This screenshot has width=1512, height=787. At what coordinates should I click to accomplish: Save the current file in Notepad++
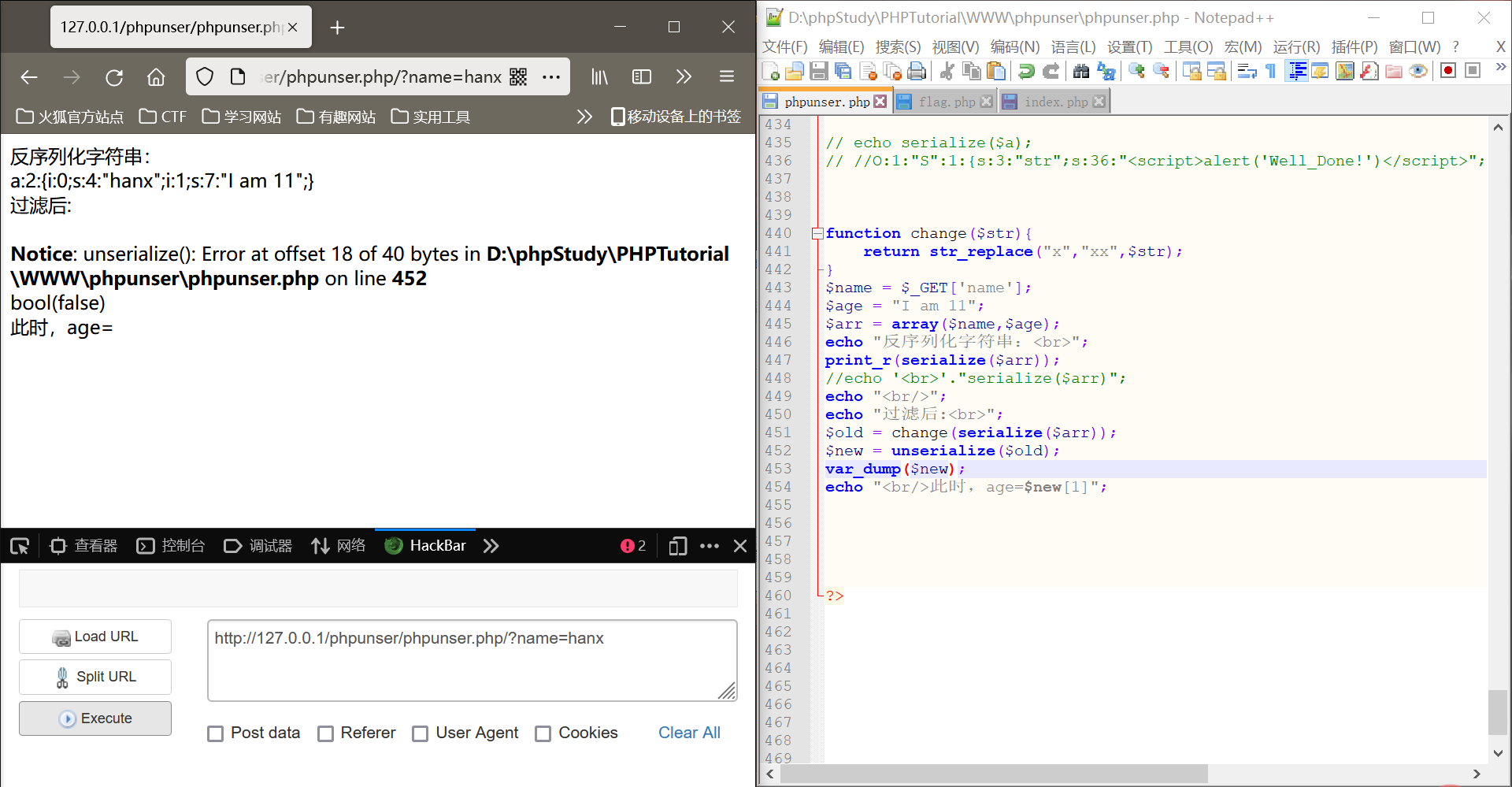pos(819,72)
